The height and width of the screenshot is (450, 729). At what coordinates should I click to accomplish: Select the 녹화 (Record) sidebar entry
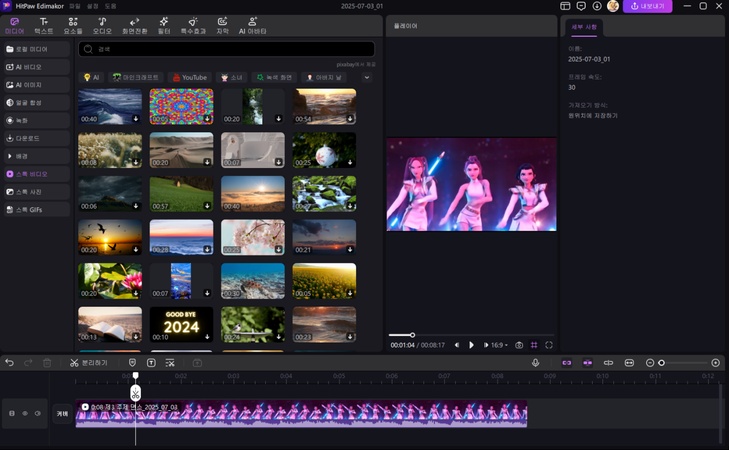[37, 120]
